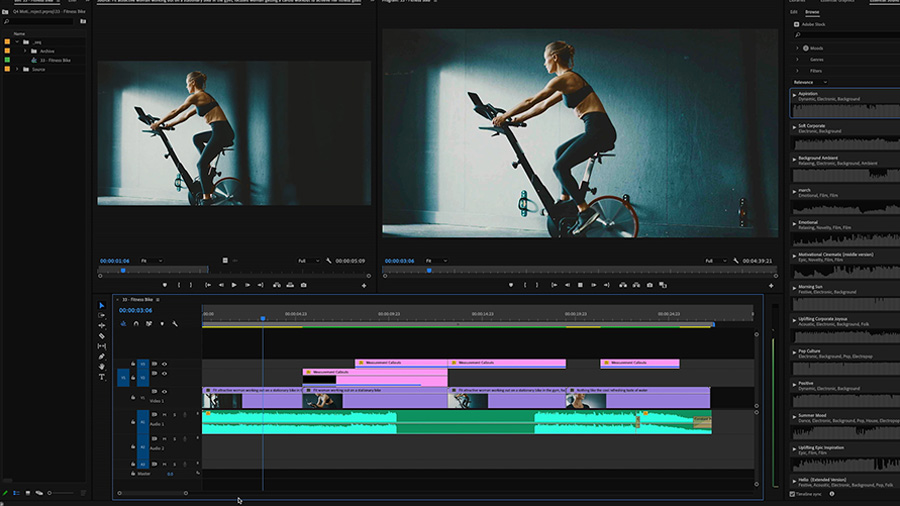Viewport: 900px width, 506px height.
Task: Open button editor plus in Program monitor
Action: tap(771, 285)
